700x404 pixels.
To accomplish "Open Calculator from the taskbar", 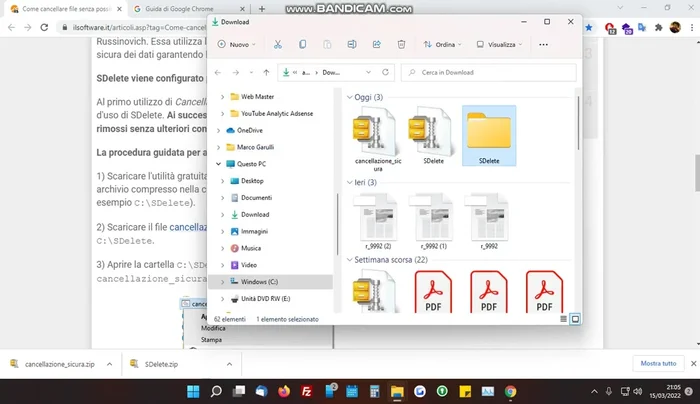I will (x=375, y=392).
